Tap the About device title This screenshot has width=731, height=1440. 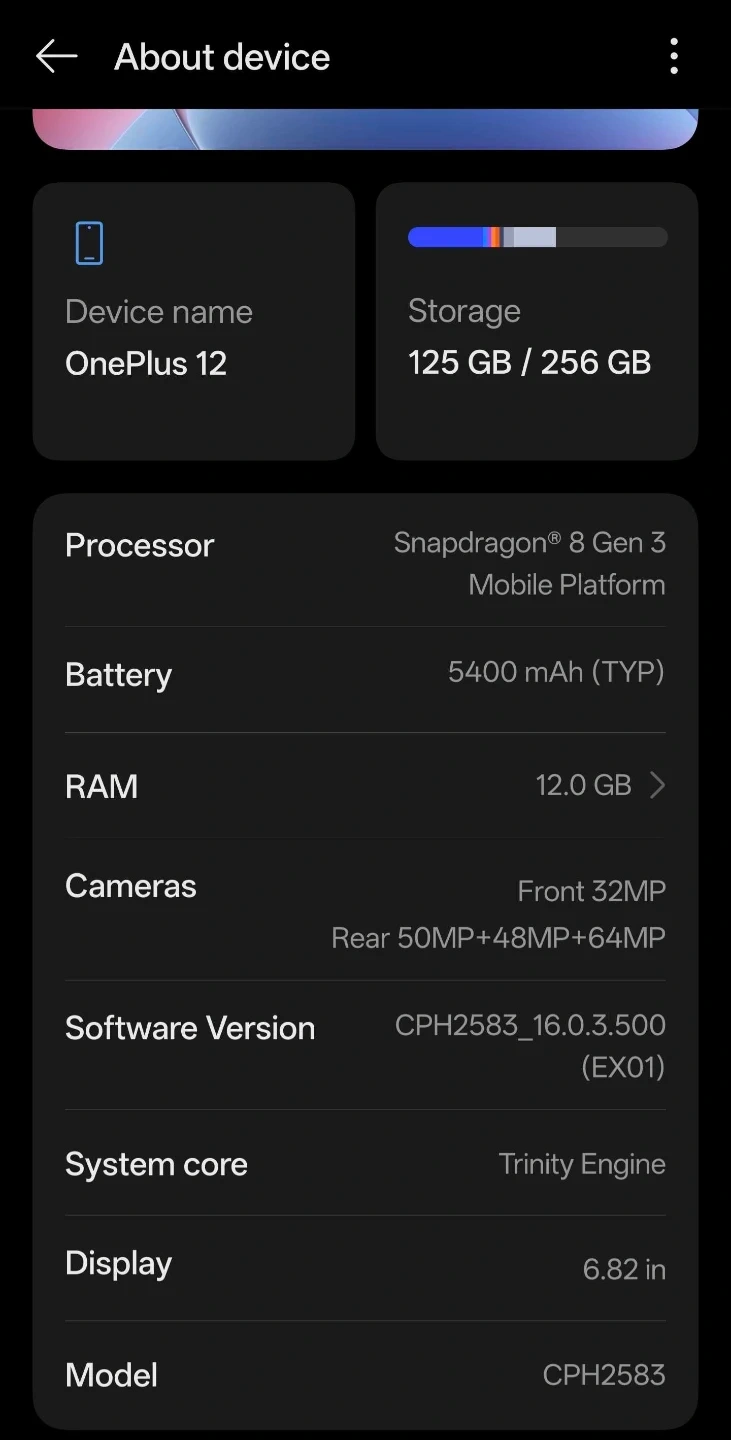[222, 57]
